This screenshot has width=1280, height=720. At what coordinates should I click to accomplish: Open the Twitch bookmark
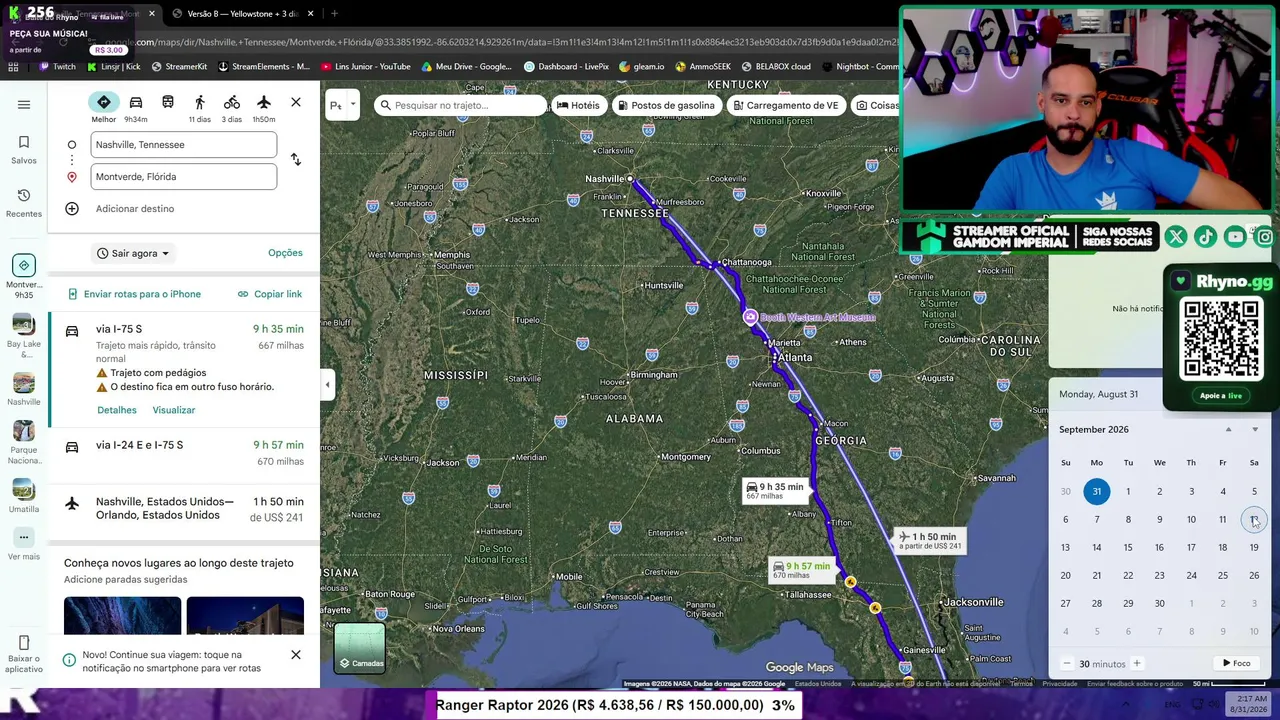tap(57, 67)
